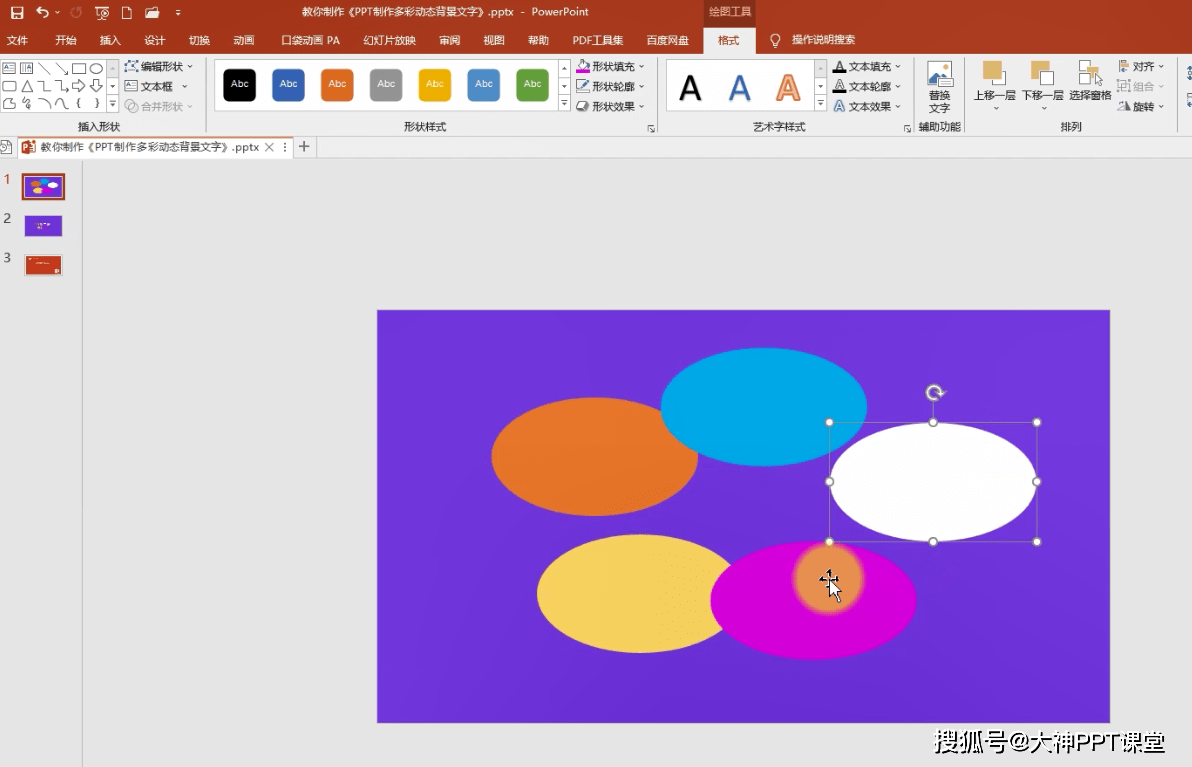This screenshot has width=1192, height=767.
Task: Click Replace Text (替换文字) alt text icon
Action: pyautogui.click(x=939, y=85)
